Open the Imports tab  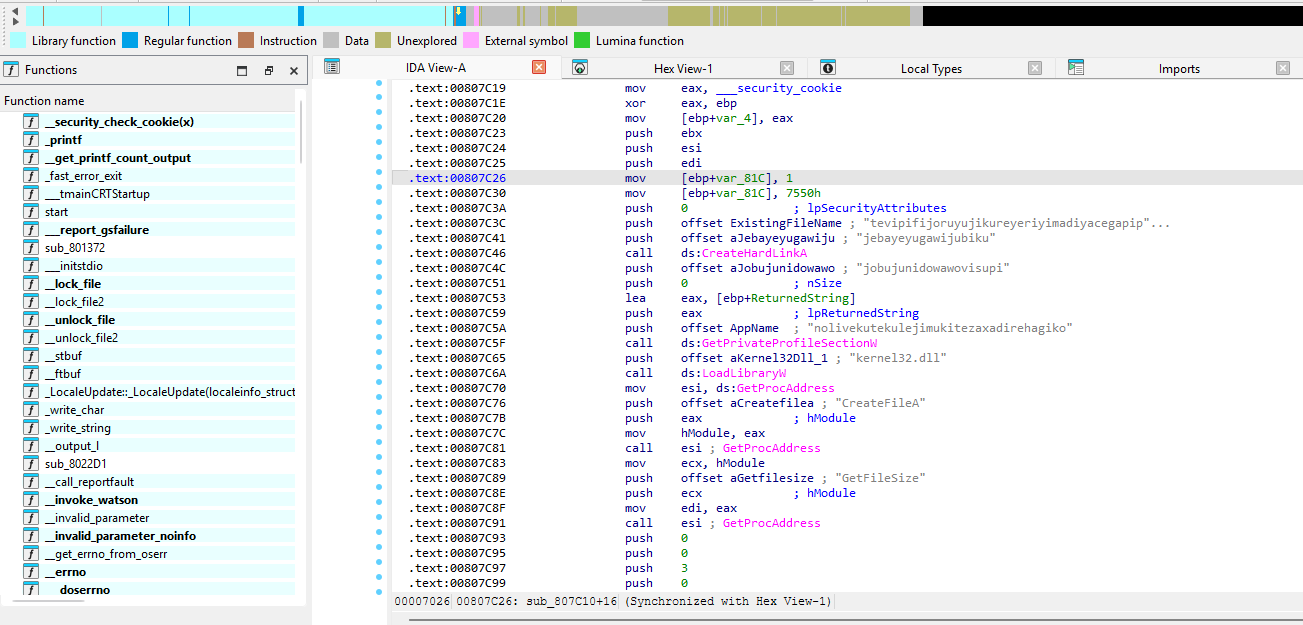[1179, 68]
